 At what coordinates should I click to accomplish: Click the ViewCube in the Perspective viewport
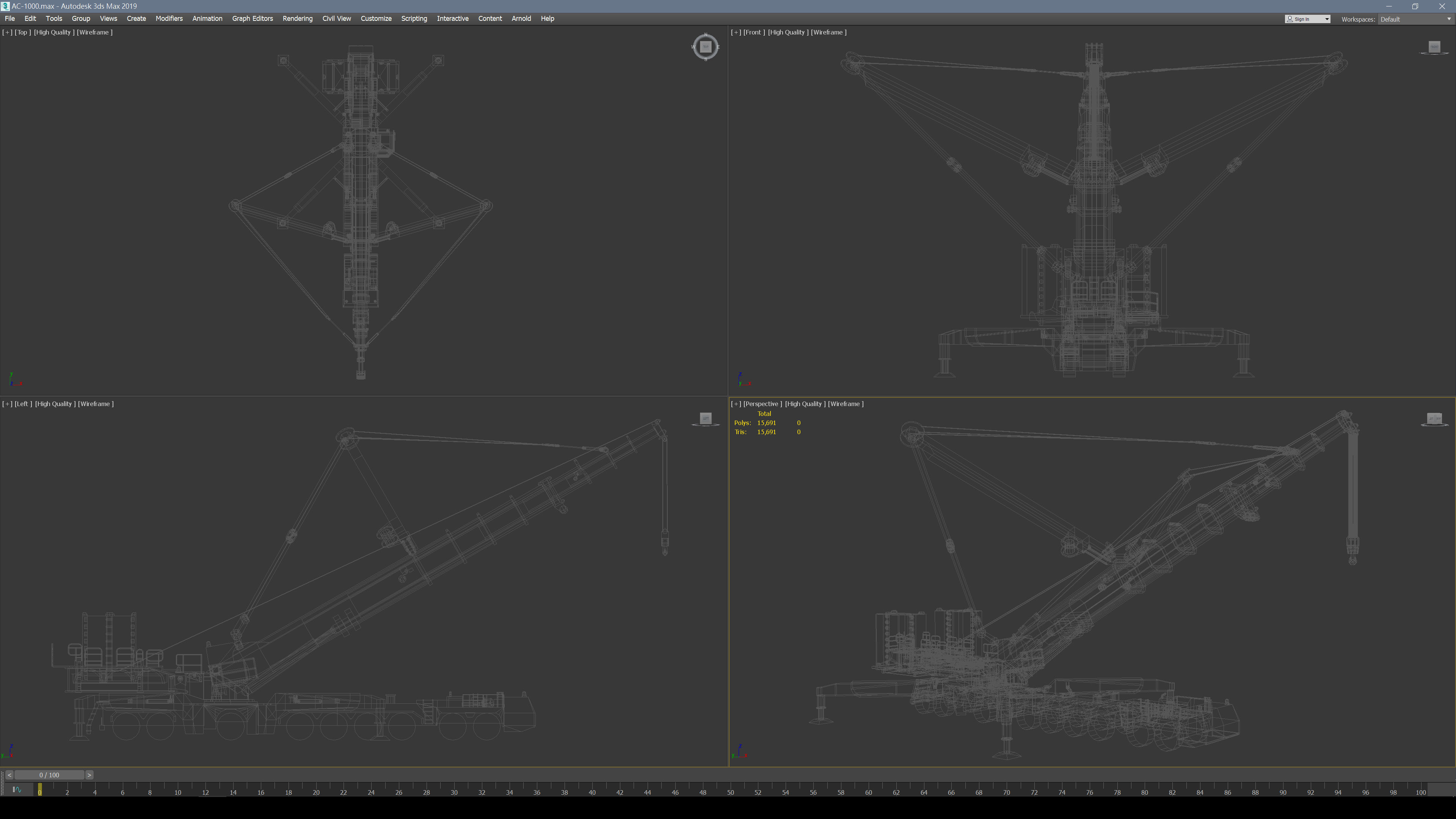[1434, 418]
